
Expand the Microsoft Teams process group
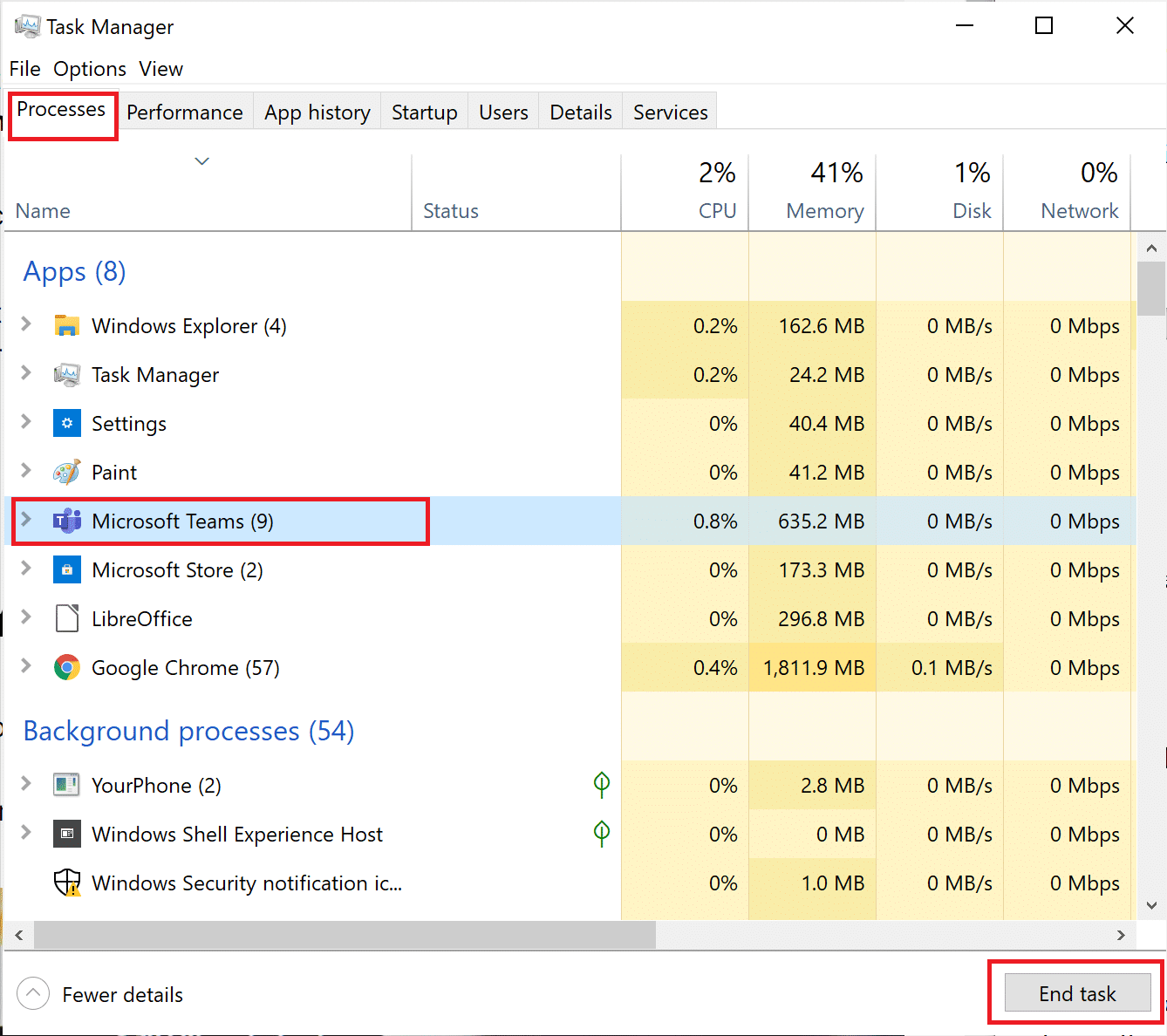(x=25, y=521)
